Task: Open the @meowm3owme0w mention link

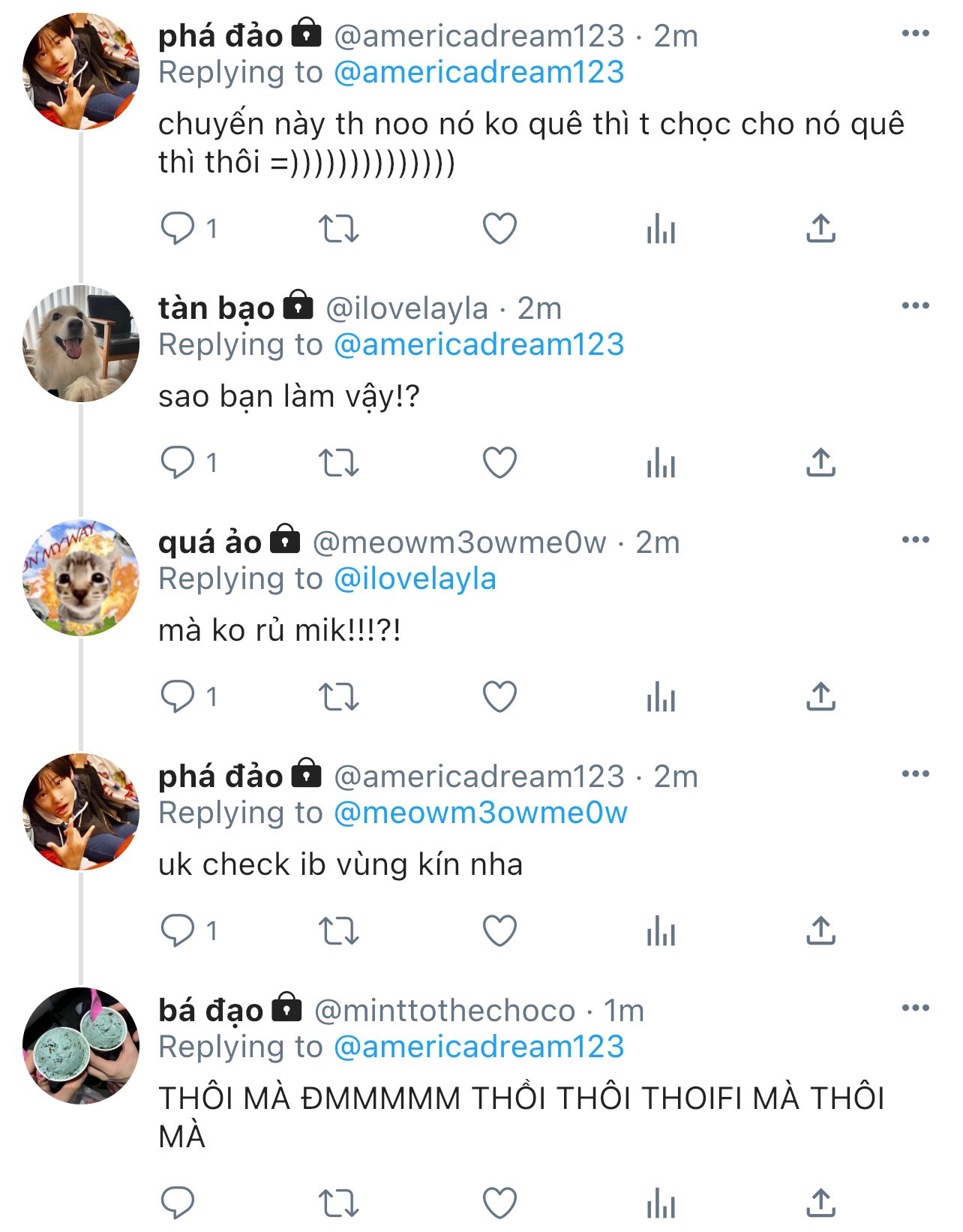Action: coord(480,813)
